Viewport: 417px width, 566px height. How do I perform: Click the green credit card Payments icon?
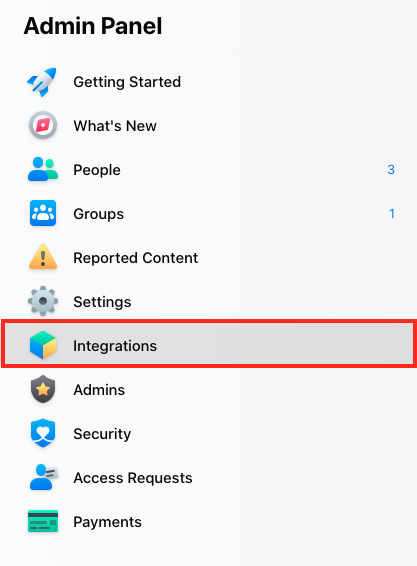coord(43,521)
